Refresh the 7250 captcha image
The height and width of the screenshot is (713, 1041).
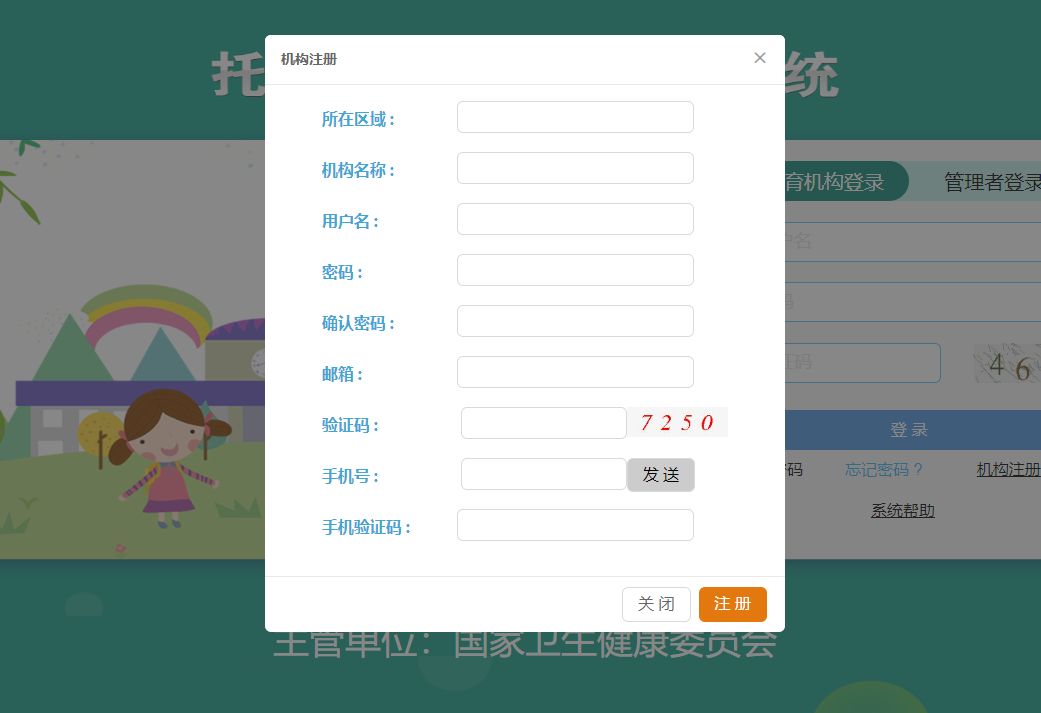[x=678, y=422]
